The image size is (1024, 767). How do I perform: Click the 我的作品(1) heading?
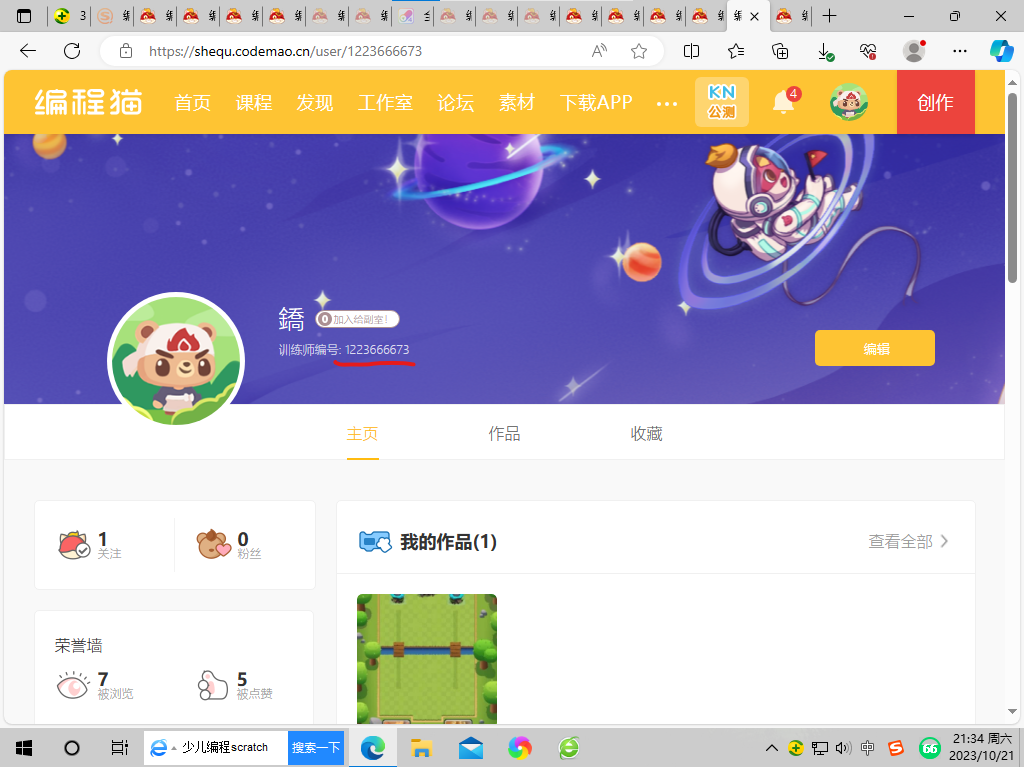[448, 542]
